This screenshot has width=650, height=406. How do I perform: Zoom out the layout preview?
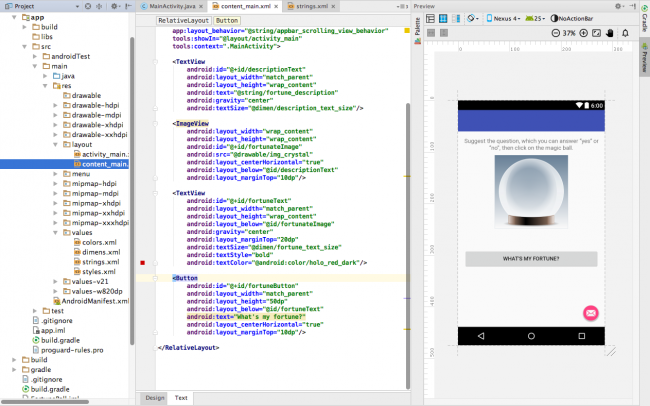click(x=554, y=32)
